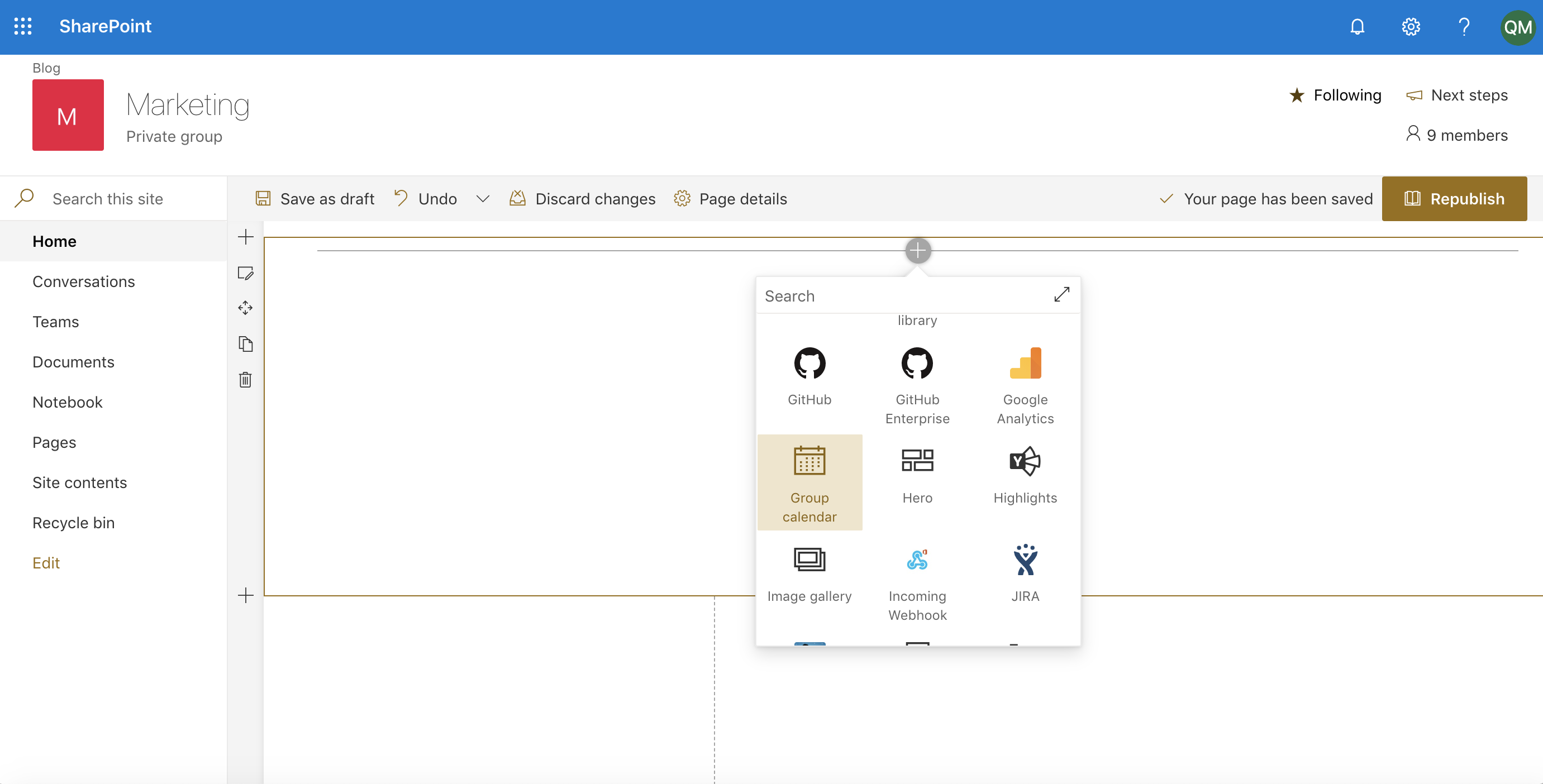Click the SharePoint notifications bell icon
This screenshot has width=1543, height=784.
click(1358, 26)
